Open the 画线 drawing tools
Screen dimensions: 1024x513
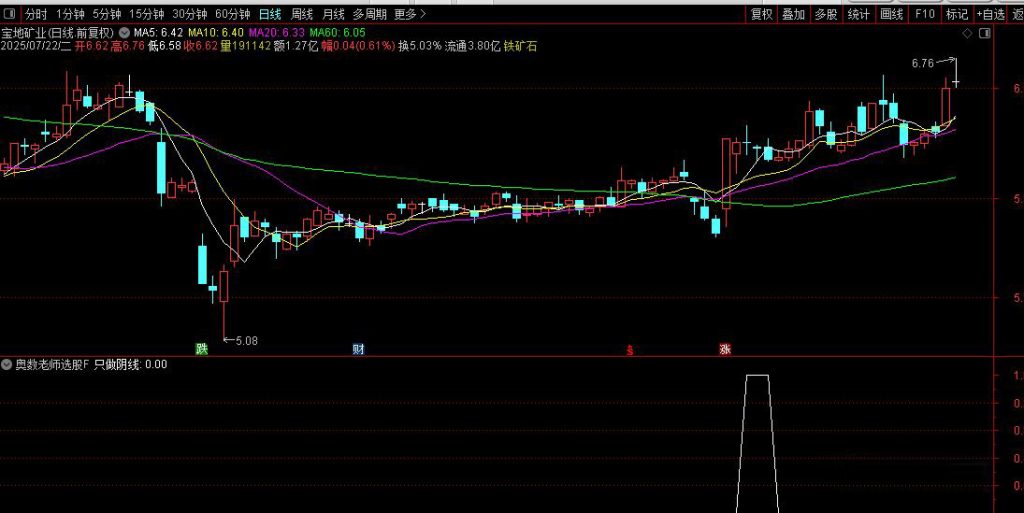(890, 14)
